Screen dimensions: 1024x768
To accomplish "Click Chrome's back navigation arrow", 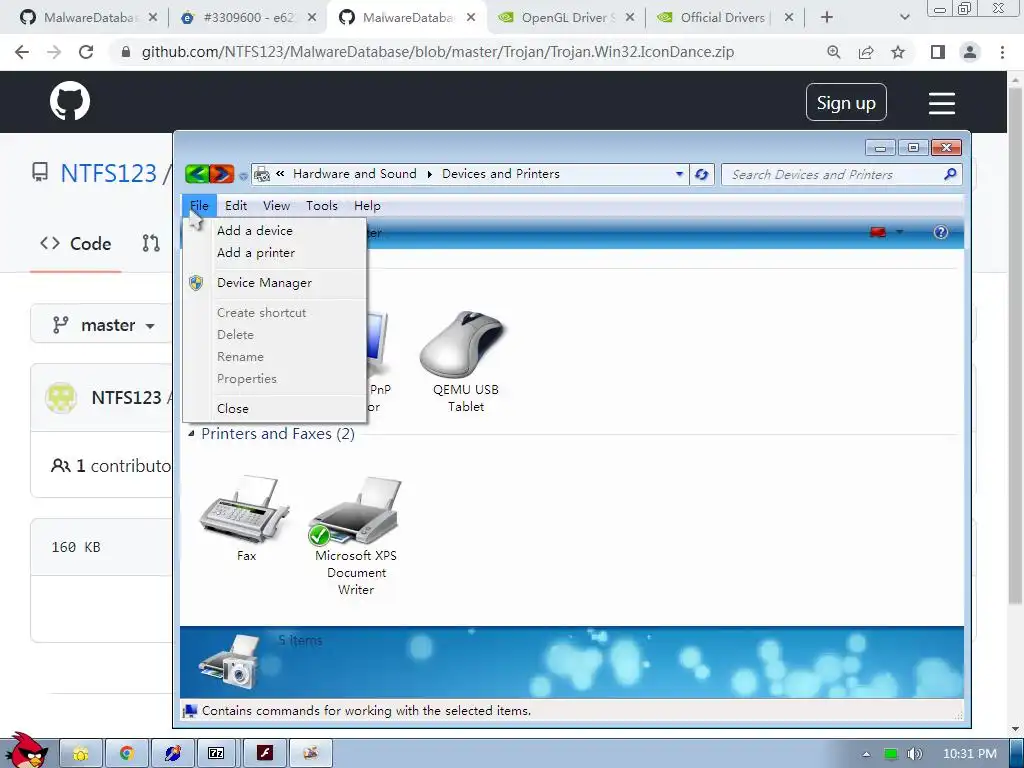I will (x=22, y=52).
